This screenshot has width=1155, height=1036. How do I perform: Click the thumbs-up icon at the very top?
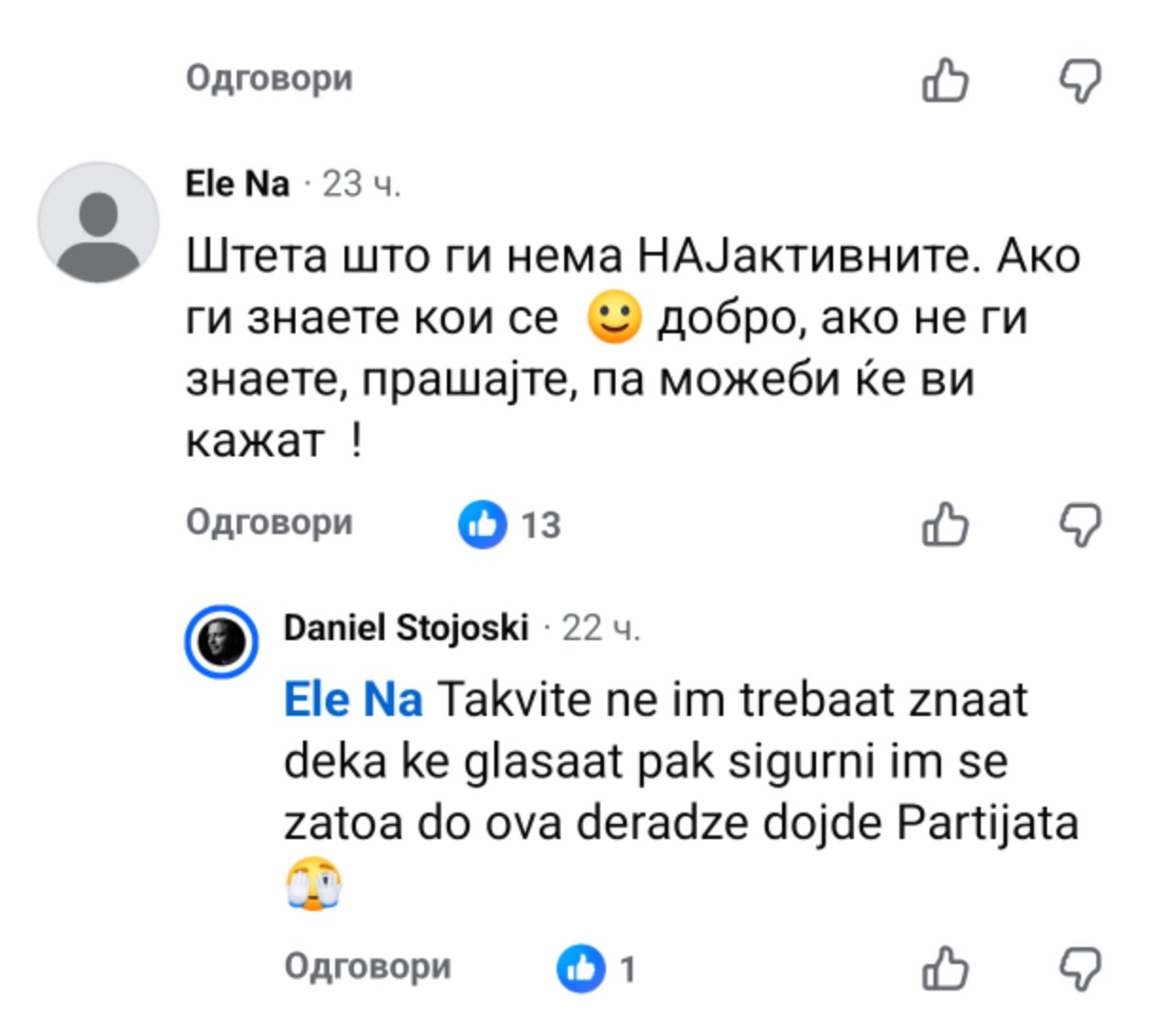[x=945, y=80]
